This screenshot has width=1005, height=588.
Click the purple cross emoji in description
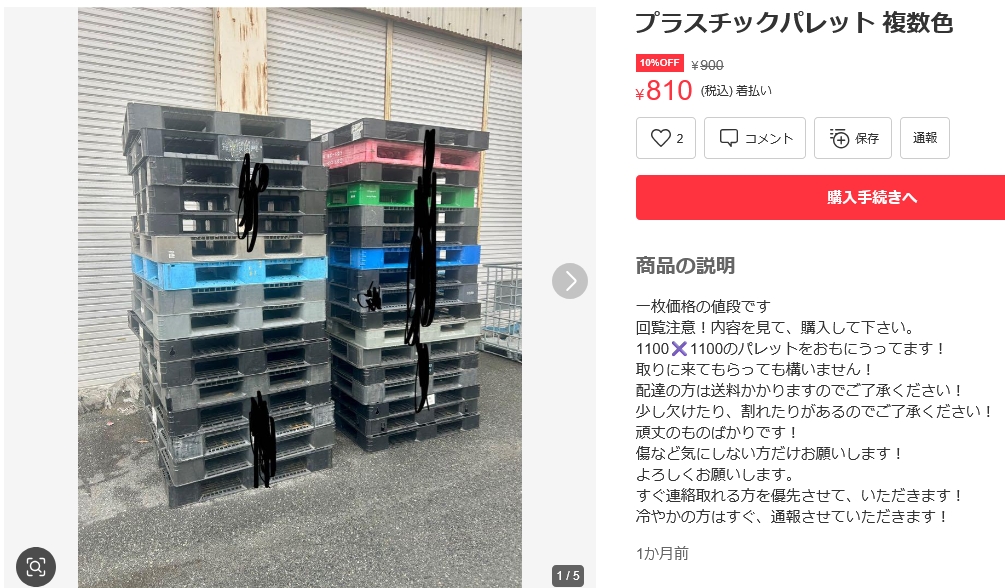coord(679,348)
